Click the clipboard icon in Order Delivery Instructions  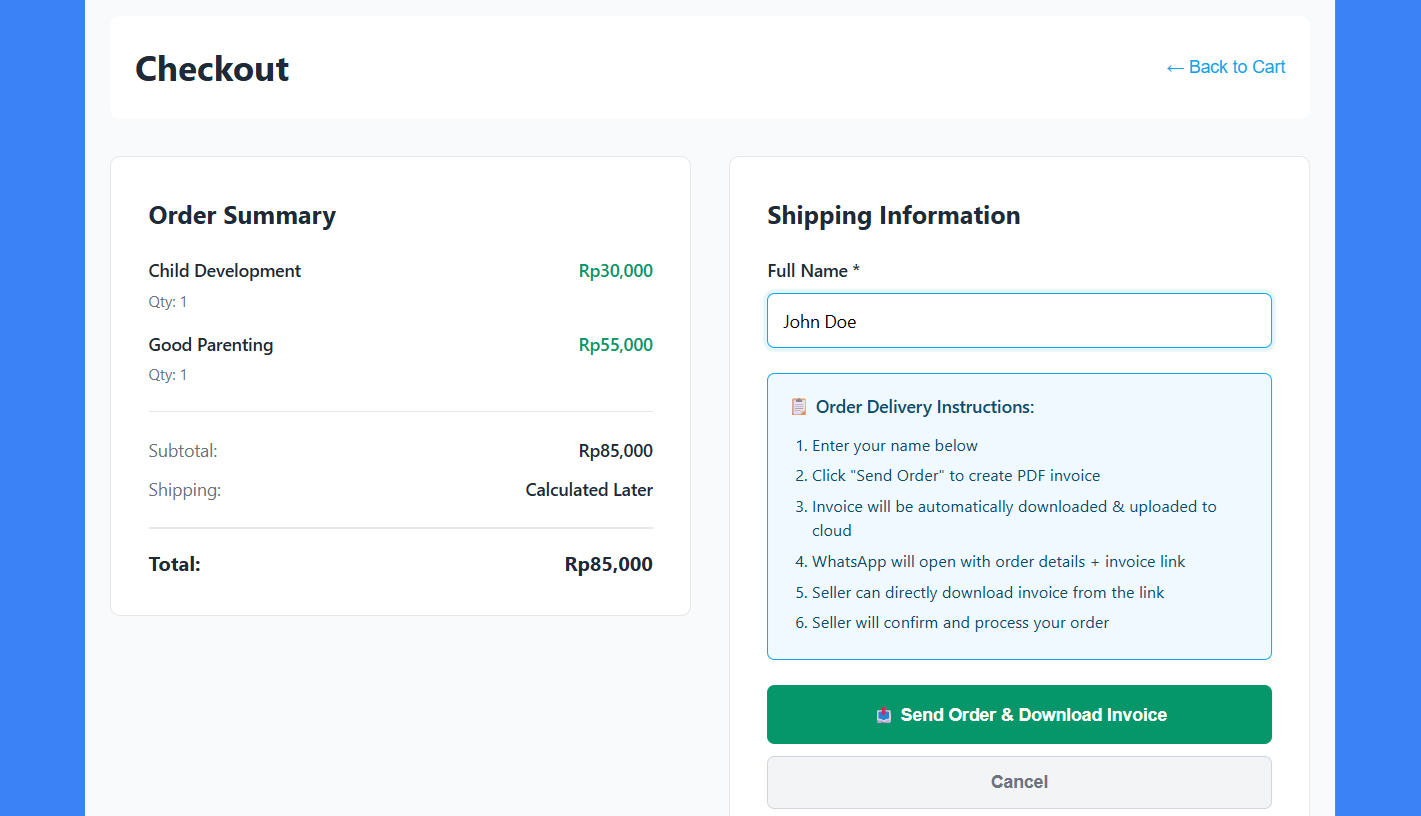(798, 406)
